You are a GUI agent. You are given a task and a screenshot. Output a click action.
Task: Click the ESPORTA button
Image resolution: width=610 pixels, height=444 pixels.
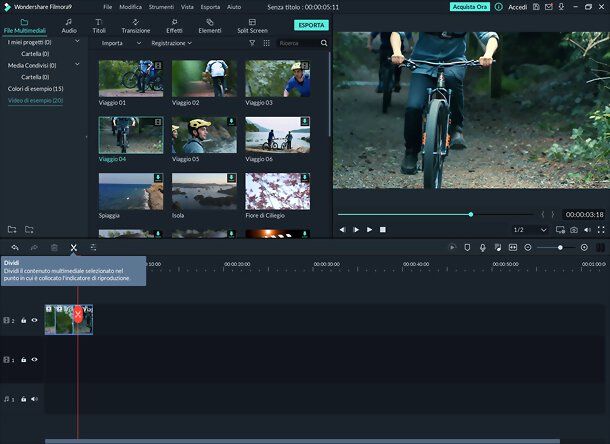click(x=311, y=25)
